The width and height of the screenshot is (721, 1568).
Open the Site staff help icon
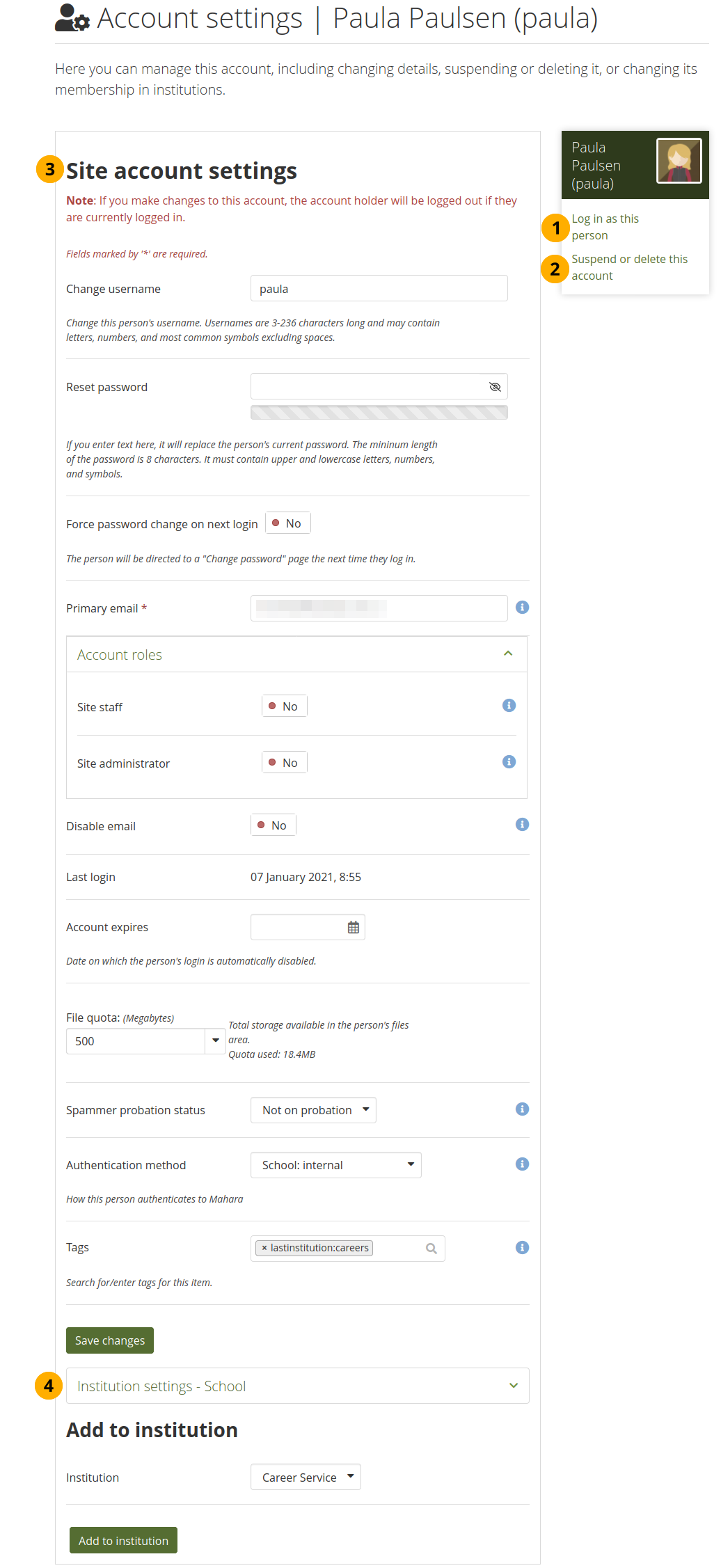tap(509, 706)
